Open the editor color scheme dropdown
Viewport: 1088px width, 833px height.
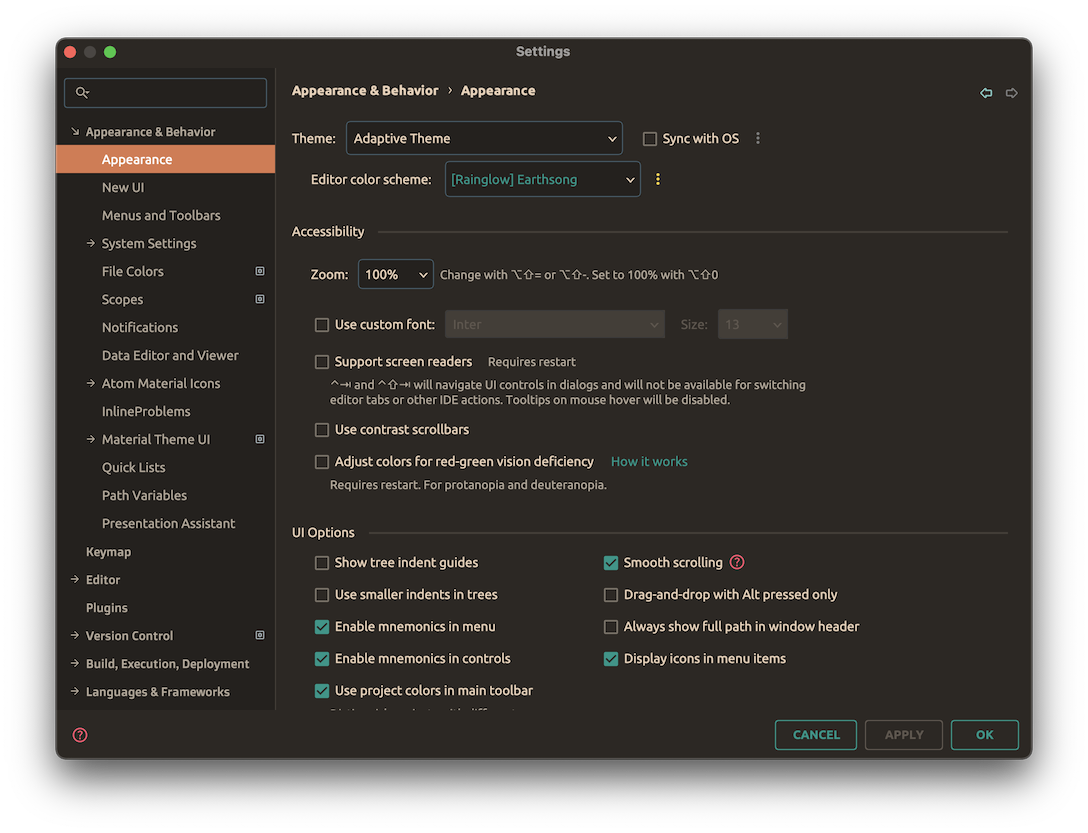coord(542,179)
